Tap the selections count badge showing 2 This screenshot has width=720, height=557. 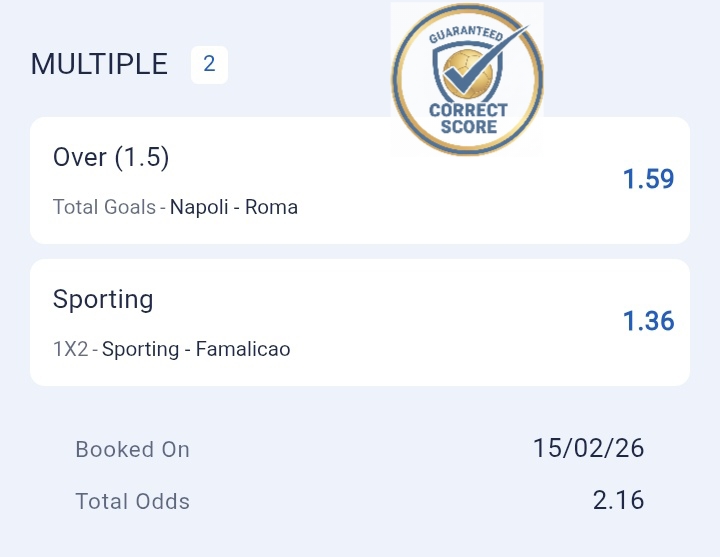point(209,65)
